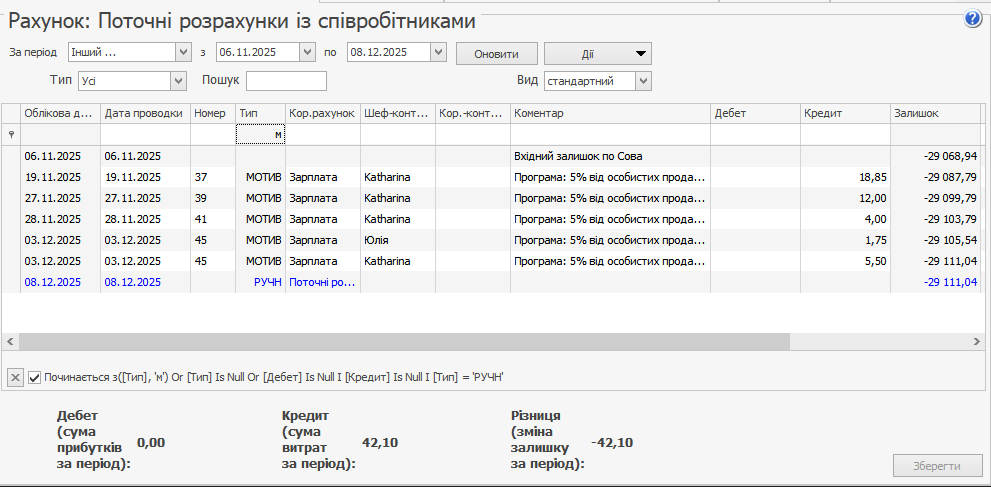Expand the 'Вид' dropdown showing стандартний
991x487 pixels.
pos(642,81)
